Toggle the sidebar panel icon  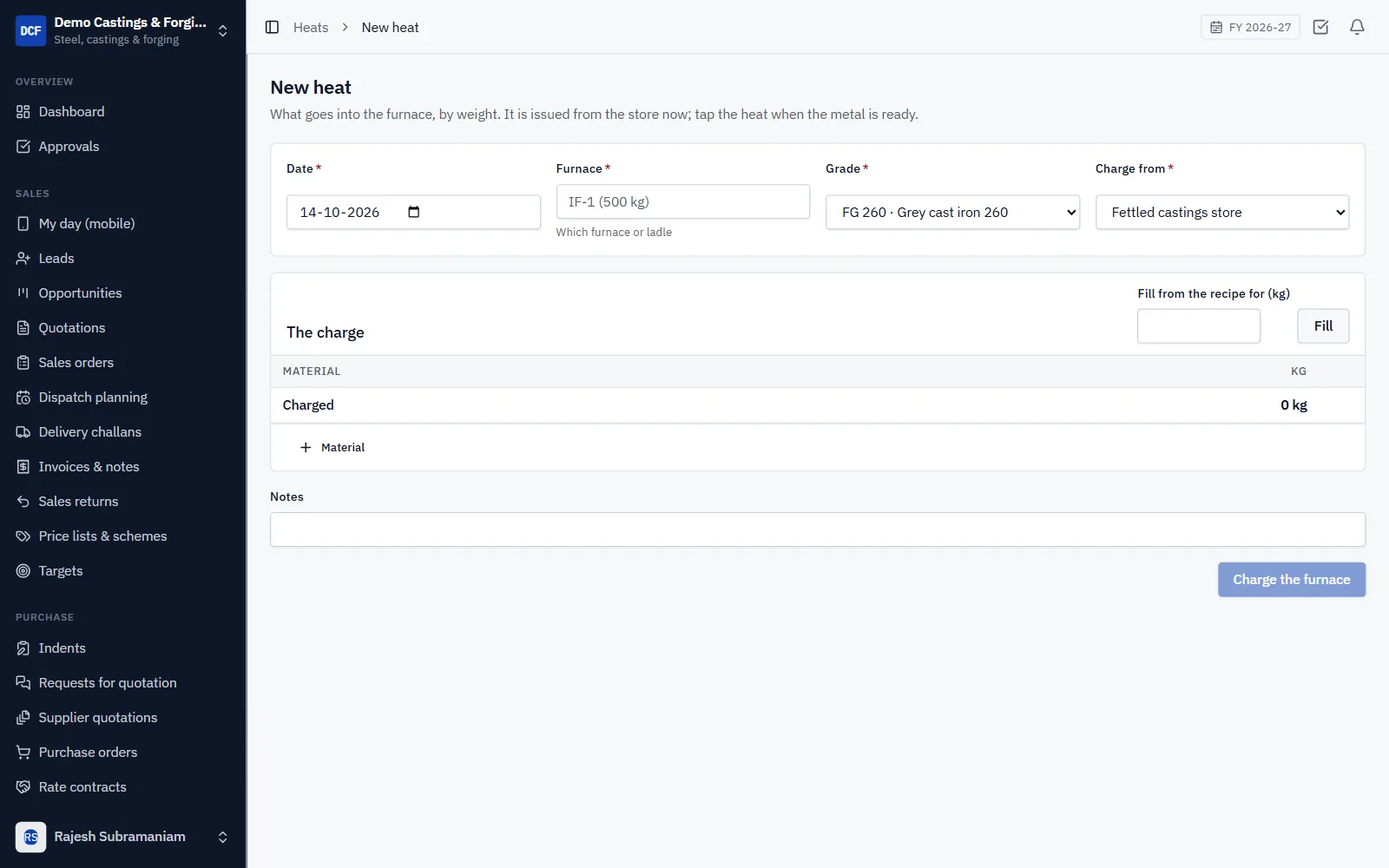272,27
